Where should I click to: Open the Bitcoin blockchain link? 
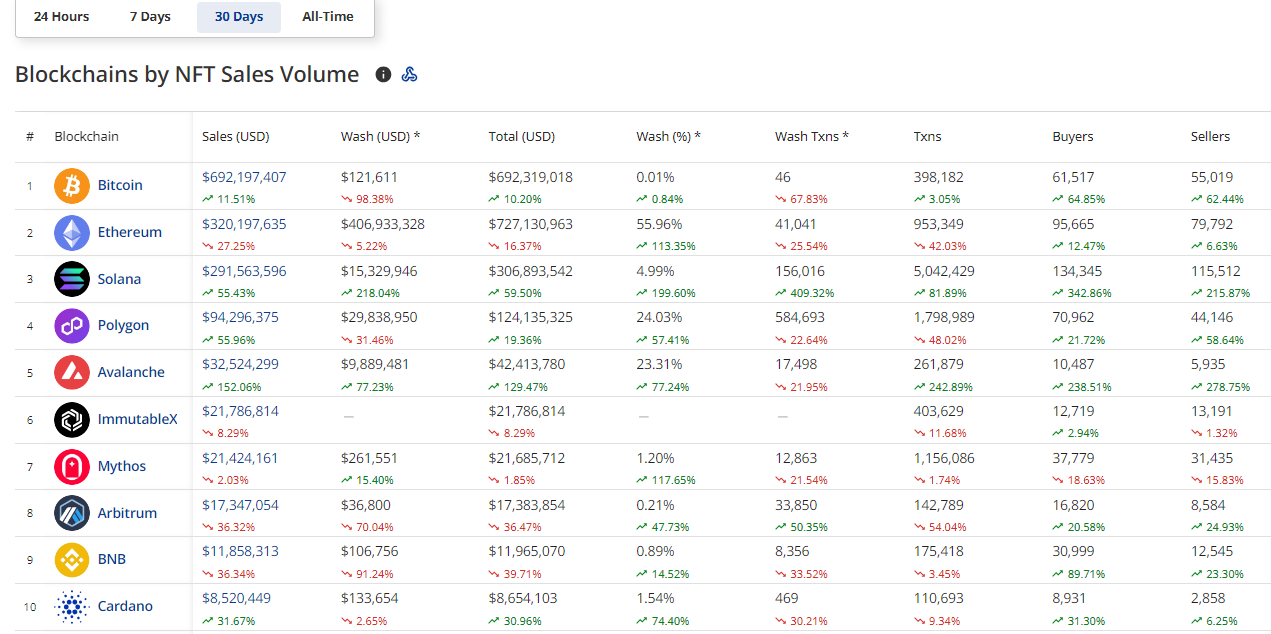pos(120,185)
